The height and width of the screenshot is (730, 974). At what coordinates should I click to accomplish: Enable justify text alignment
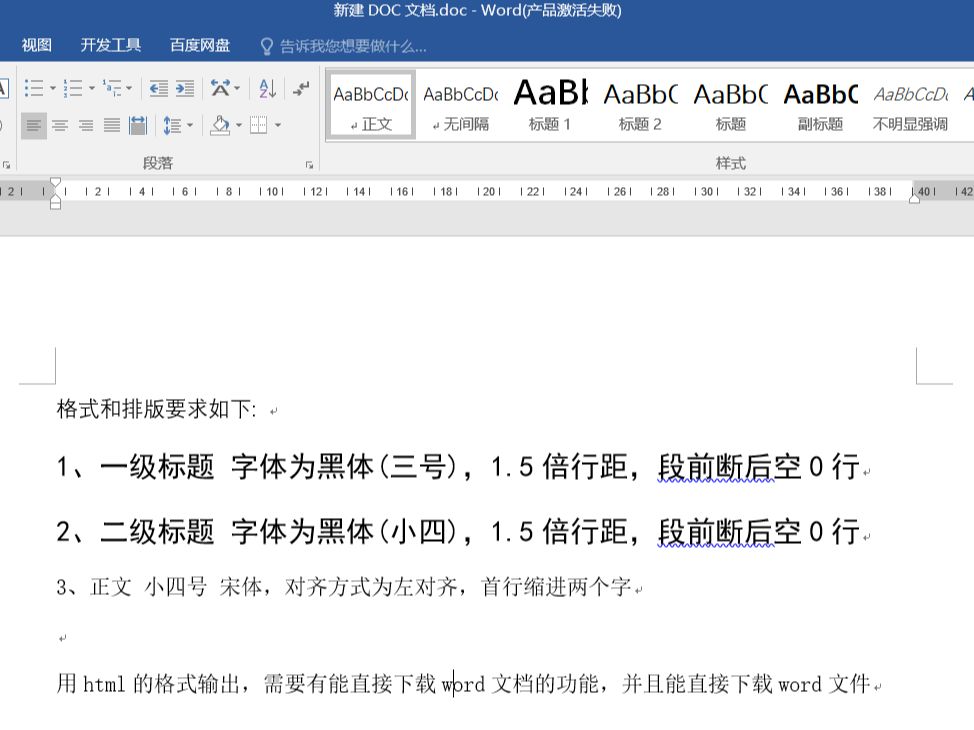[112, 126]
